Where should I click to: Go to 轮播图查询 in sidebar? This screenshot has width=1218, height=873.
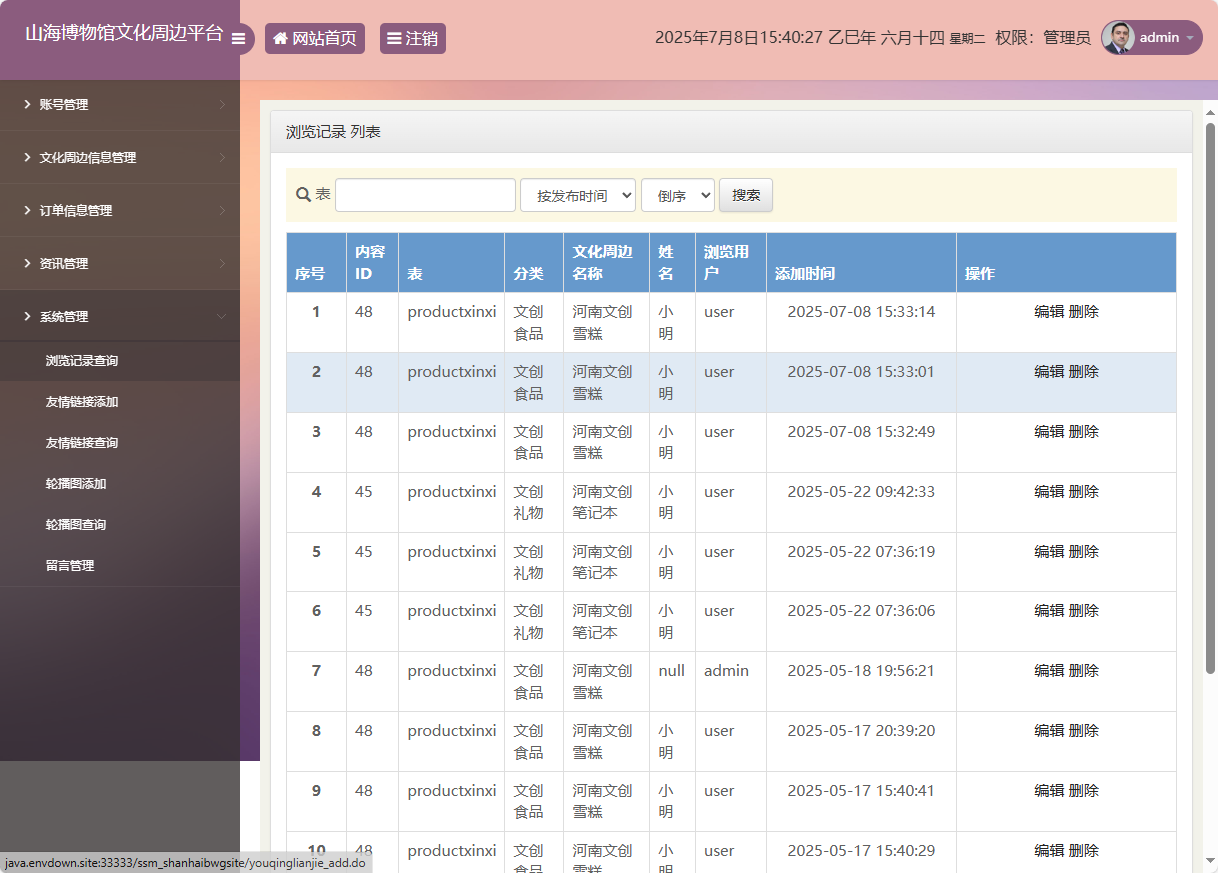click(x=76, y=525)
